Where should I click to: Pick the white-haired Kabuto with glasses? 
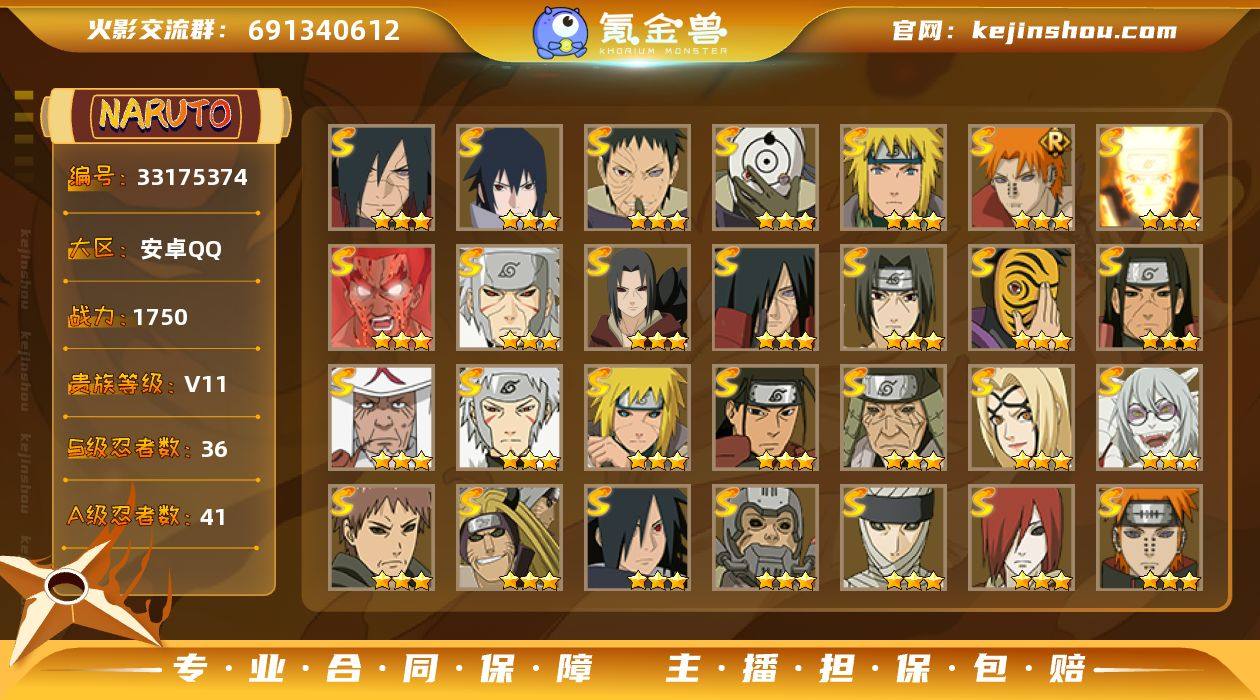point(1149,418)
